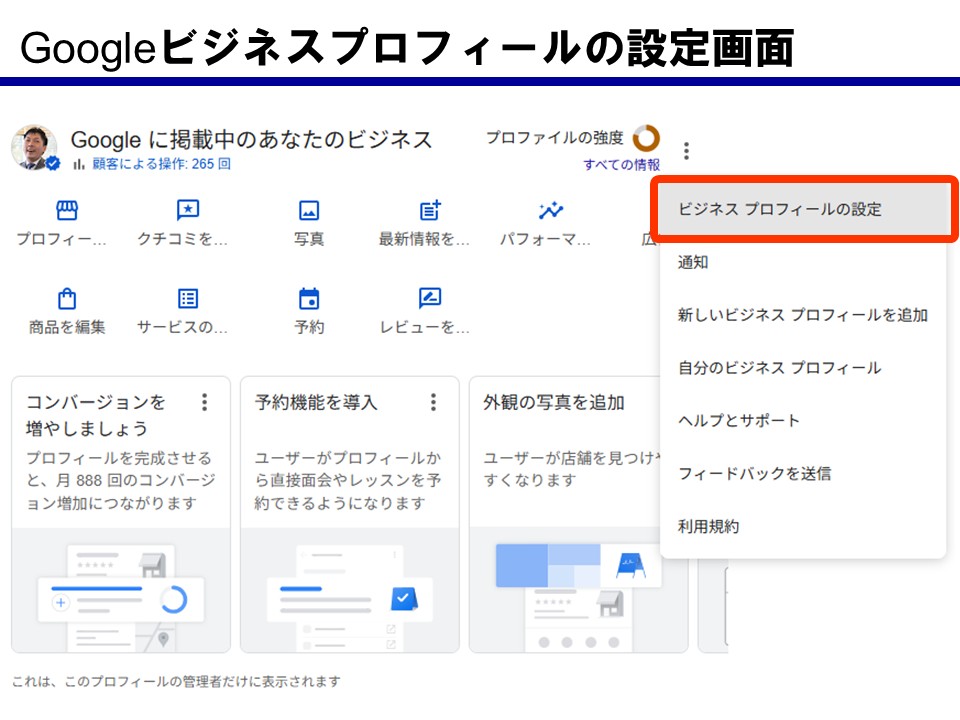The width and height of the screenshot is (960, 720).
Task: Click the edit products shopping bag icon
Action: click(67, 299)
